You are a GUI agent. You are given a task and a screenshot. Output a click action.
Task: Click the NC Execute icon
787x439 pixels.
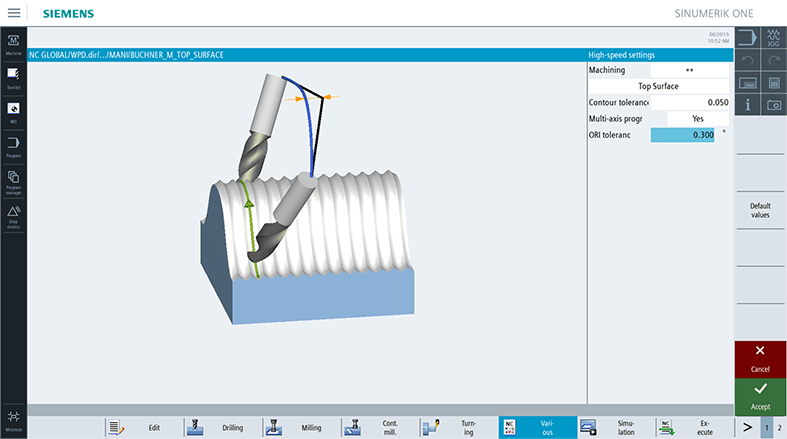tap(667, 427)
